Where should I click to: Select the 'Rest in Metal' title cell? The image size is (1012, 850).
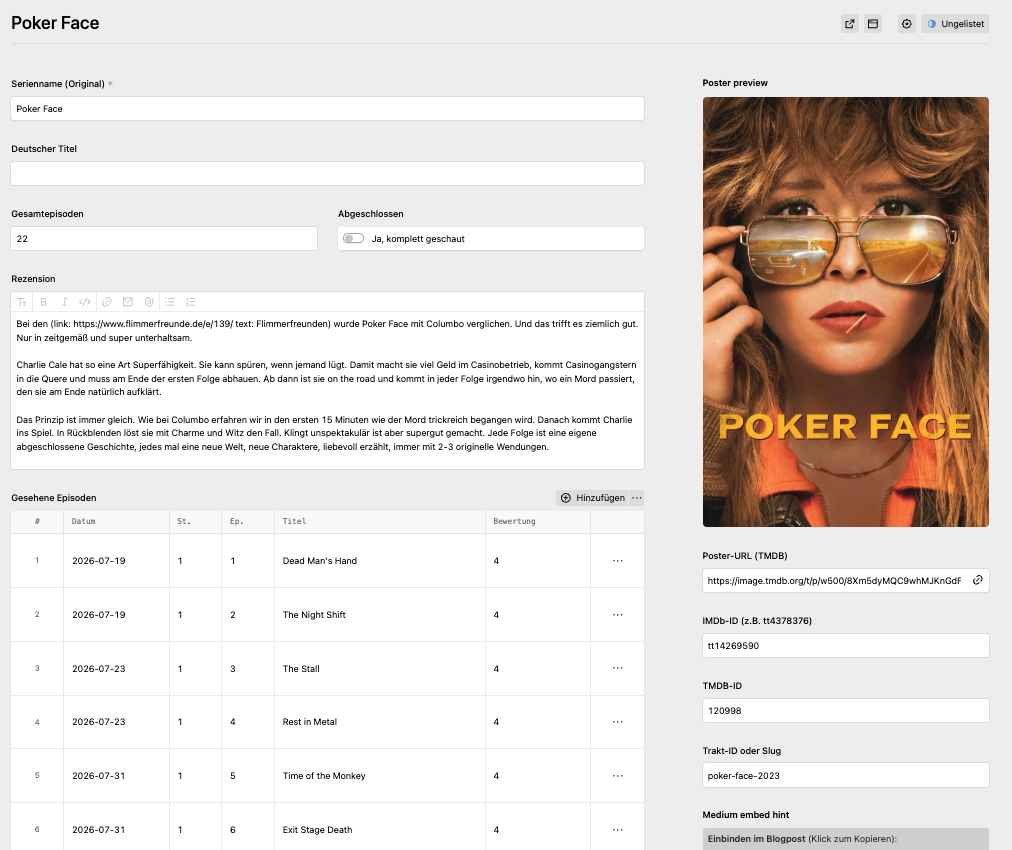(380, 722)
